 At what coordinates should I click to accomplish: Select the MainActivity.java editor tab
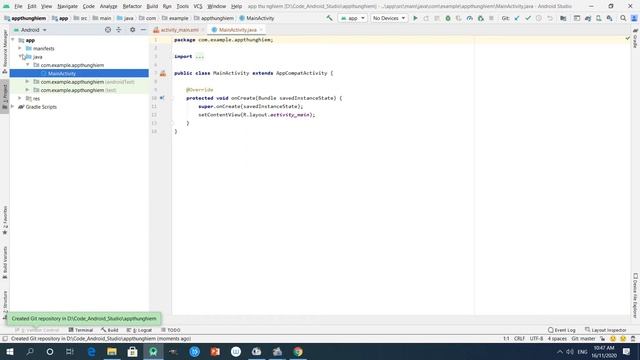click(x=238, y=30)
